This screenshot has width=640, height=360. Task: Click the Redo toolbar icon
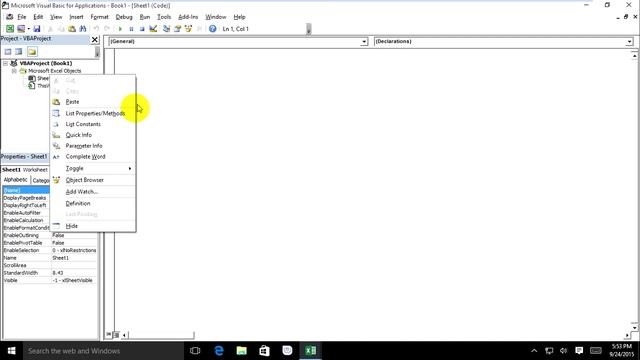tap(107, 29)
